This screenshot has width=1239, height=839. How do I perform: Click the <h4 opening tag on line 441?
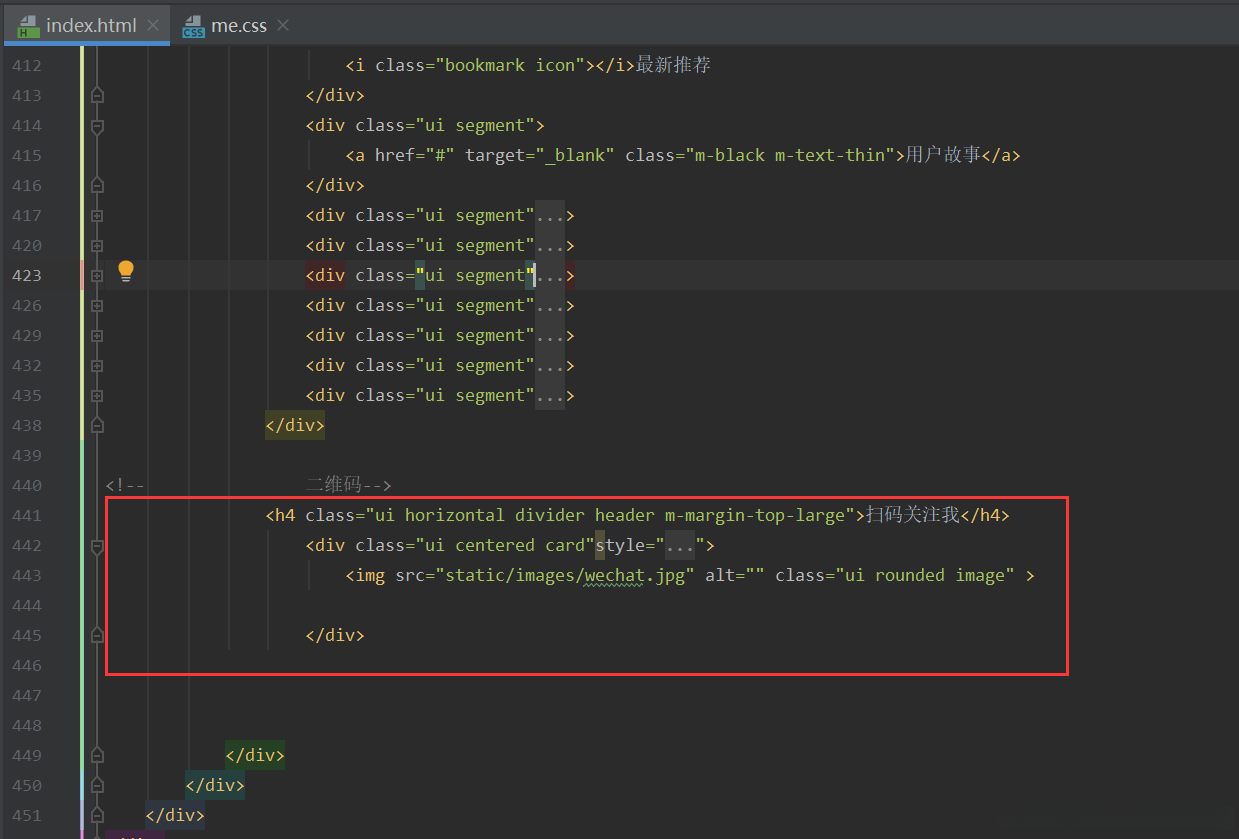tap(280, 515)
